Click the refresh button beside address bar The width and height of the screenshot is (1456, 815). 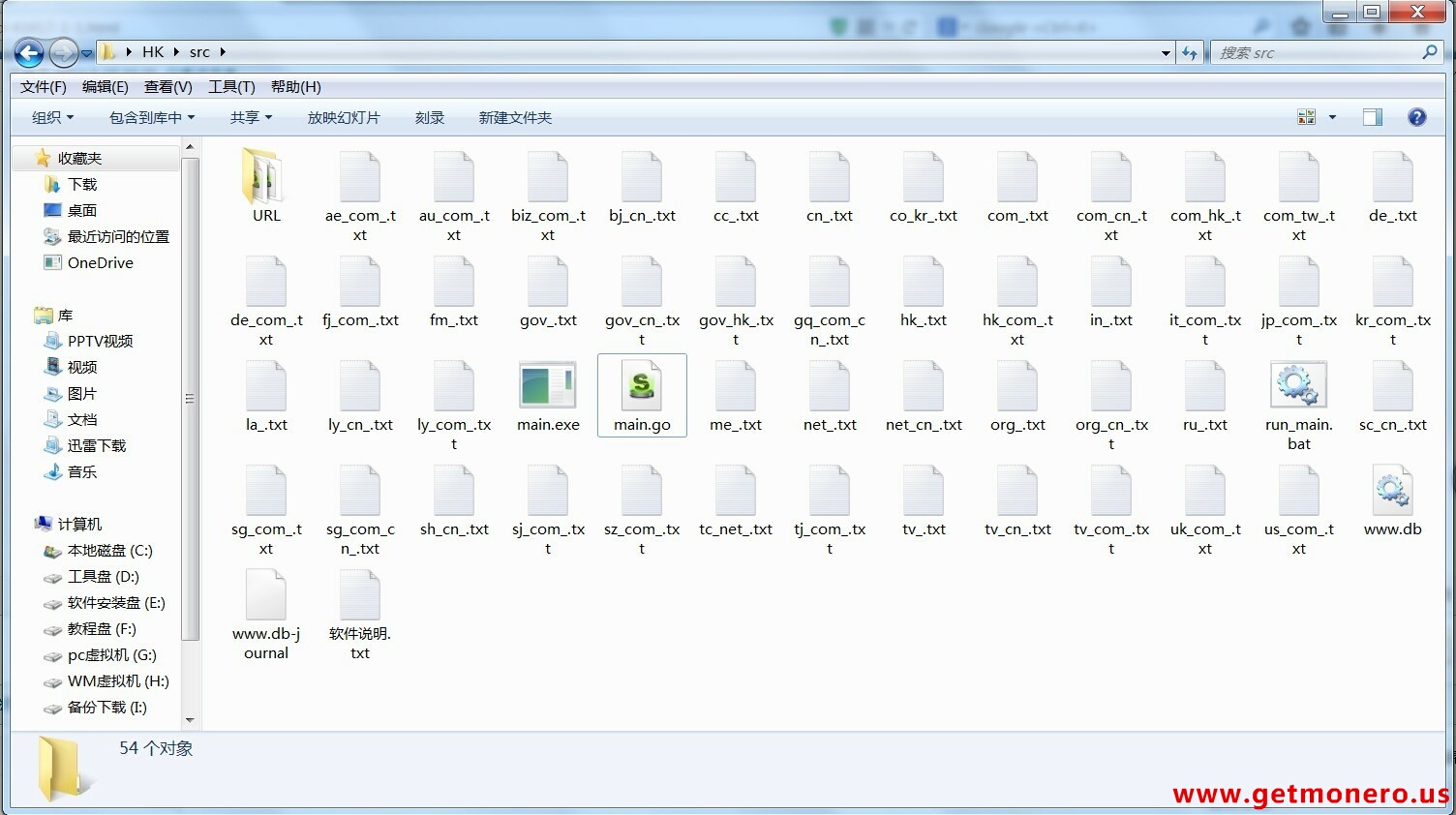pyautogui.click(x=1190, y=52)
